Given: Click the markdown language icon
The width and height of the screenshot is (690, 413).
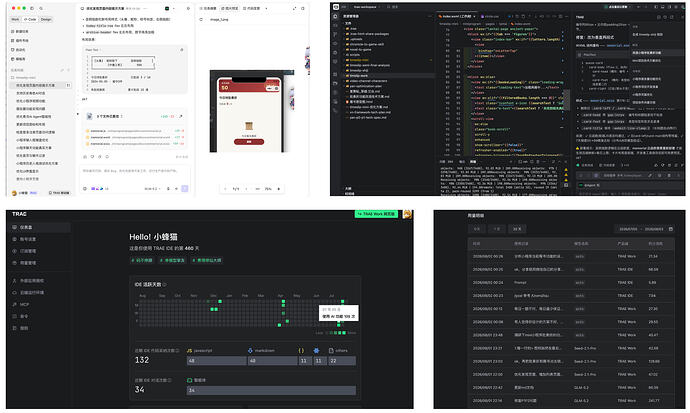Looking at the screenshot, I should pyautogui.click(x=250, y=351).
